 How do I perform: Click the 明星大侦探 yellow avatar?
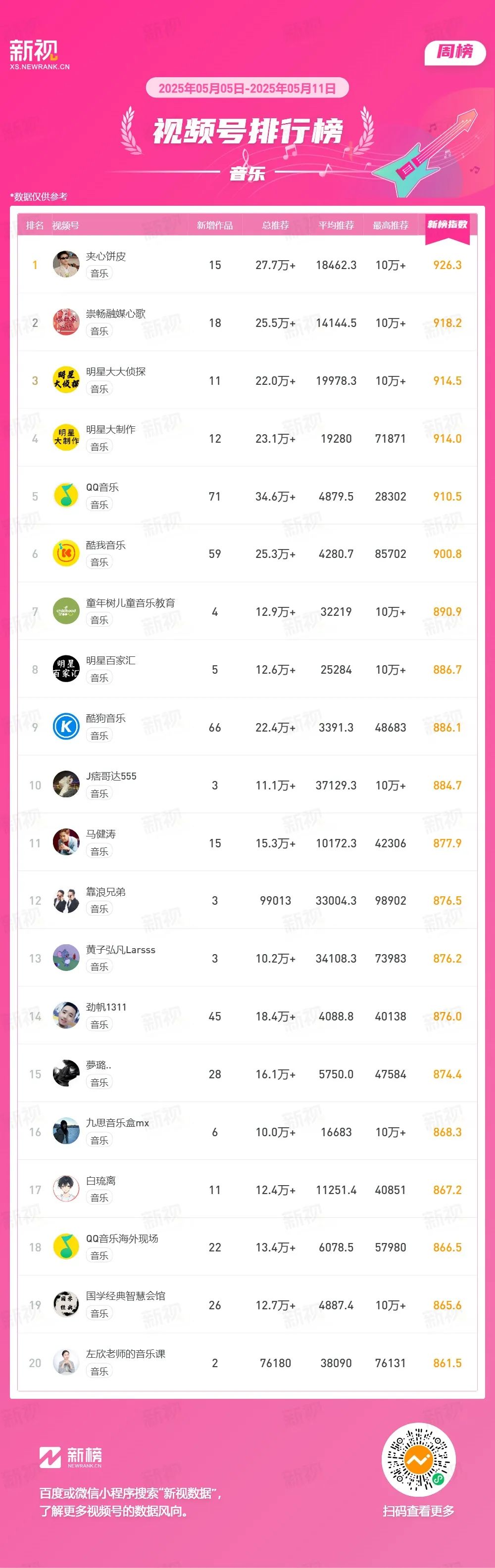click(66, 380)
